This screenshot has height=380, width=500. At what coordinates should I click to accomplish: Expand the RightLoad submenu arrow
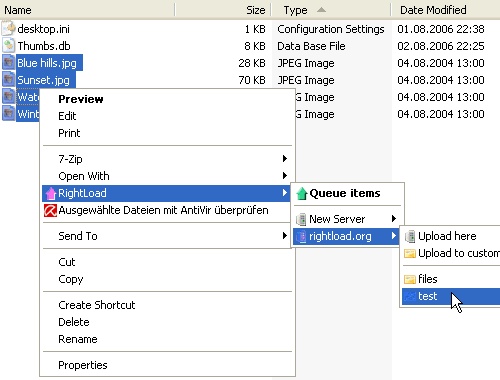(x=285, y=193)
